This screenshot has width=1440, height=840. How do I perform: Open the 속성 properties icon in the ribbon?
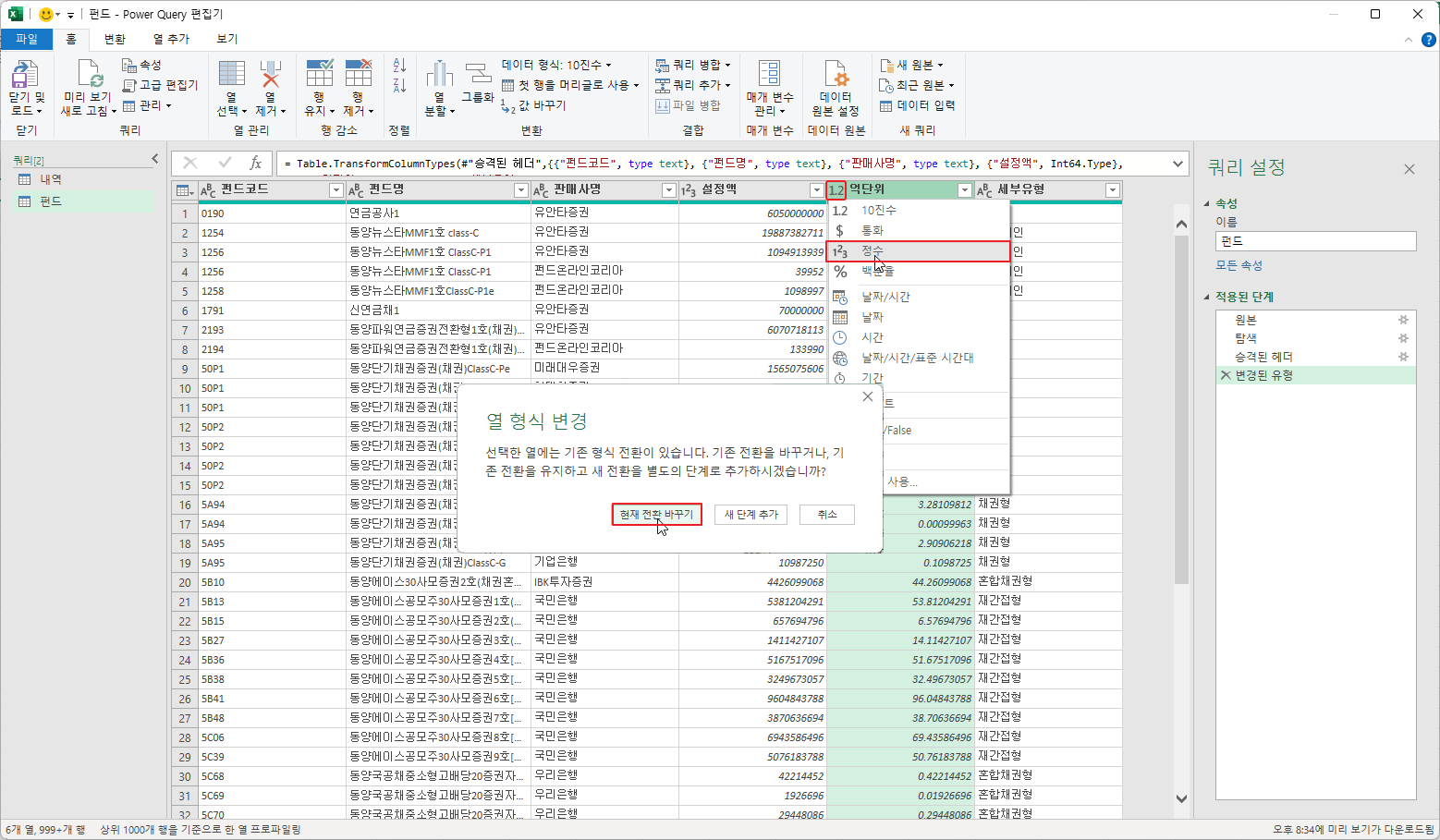tap(129, 65)
